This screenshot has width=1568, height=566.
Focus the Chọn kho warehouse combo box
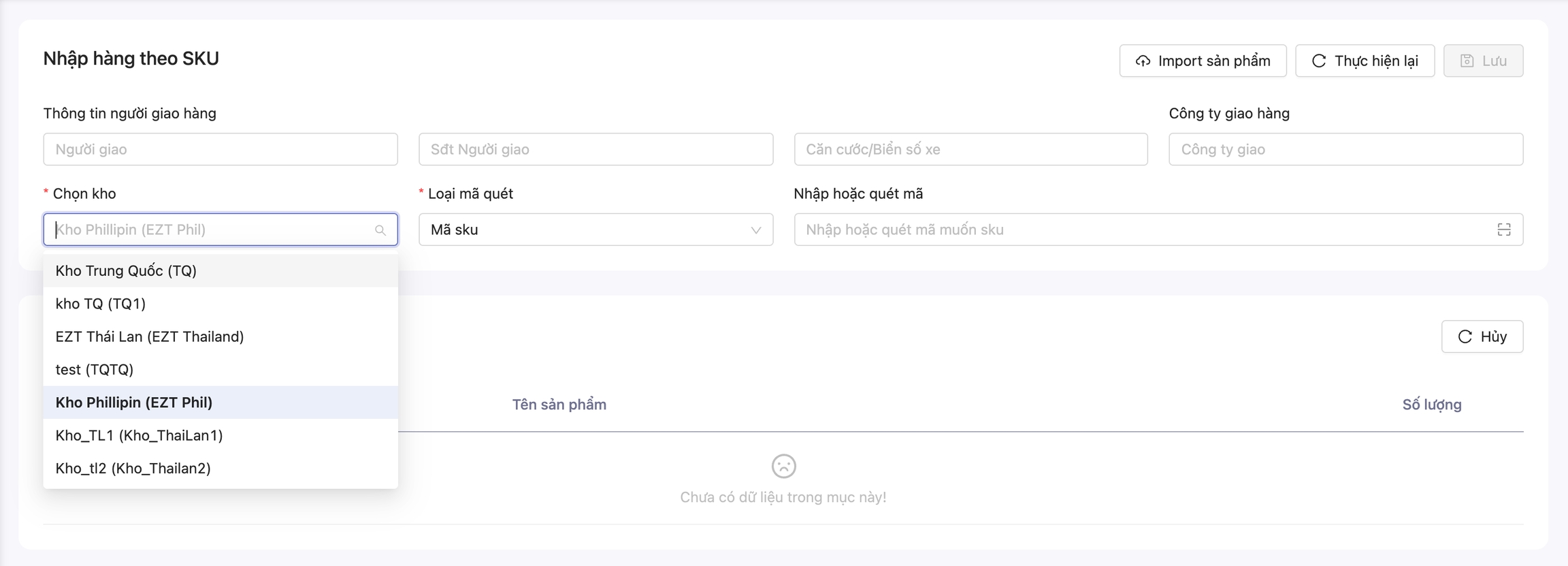[x=211, y=230]
